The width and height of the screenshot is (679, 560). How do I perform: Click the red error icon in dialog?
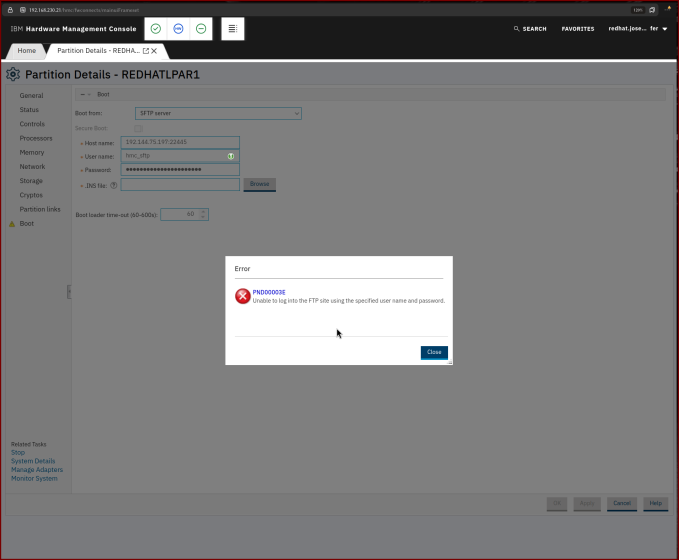[x=243, y=296]
